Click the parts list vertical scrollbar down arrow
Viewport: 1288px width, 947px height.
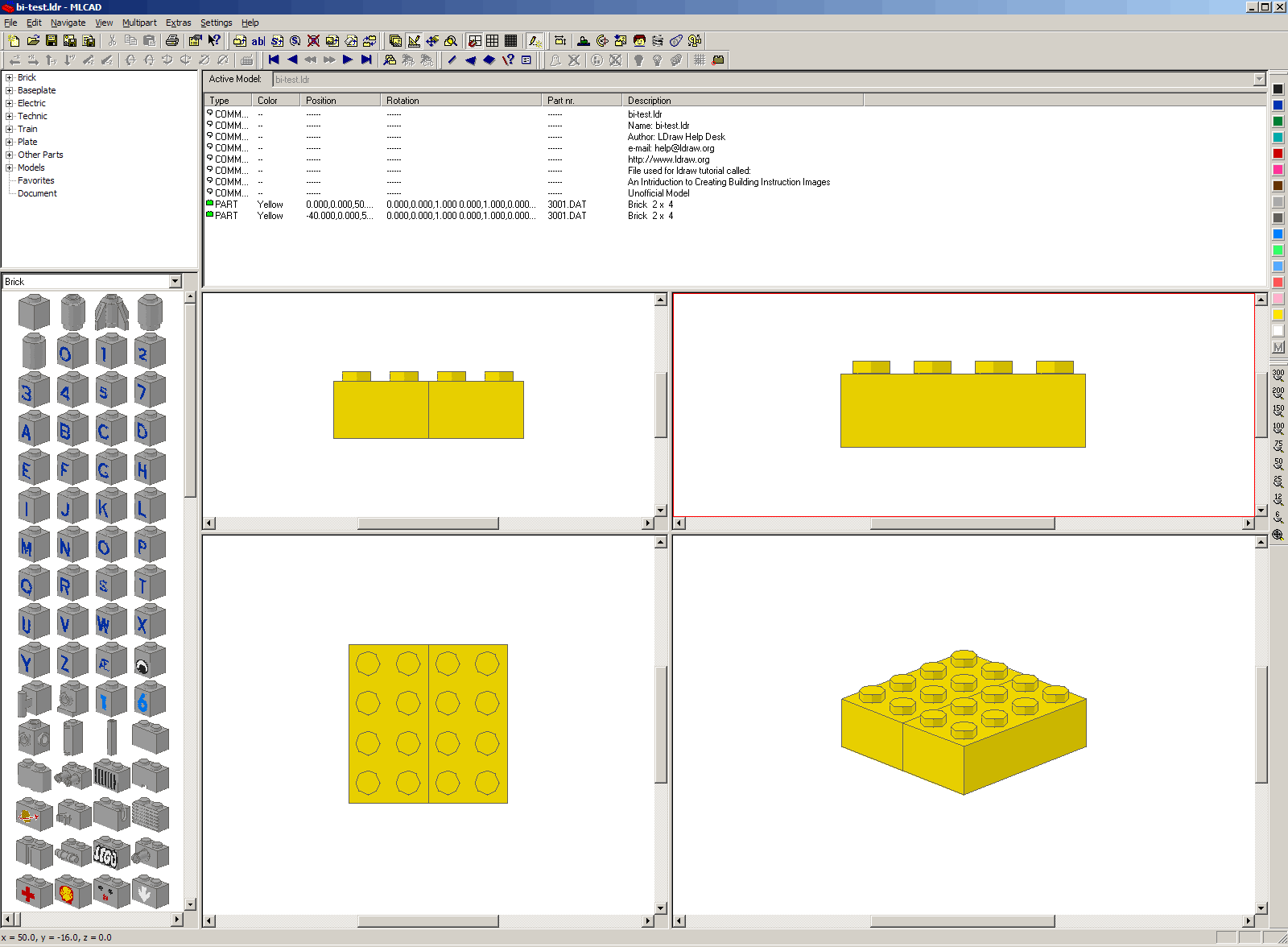point(191,904)
